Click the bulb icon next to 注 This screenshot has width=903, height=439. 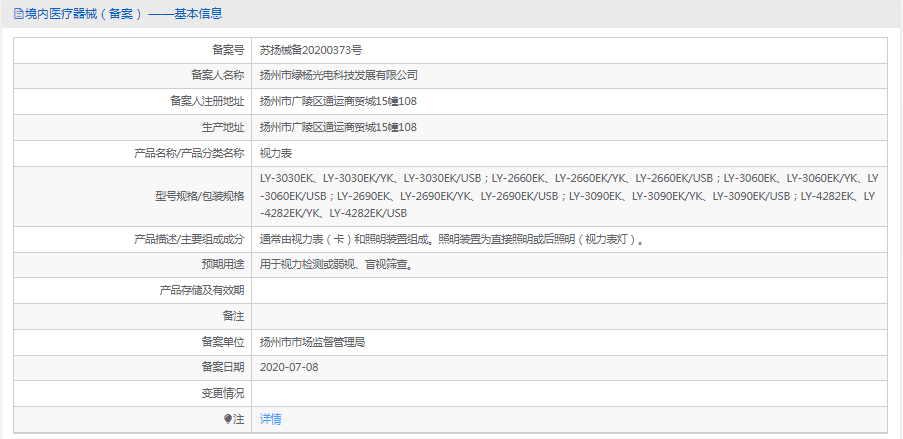coord(228,420)
